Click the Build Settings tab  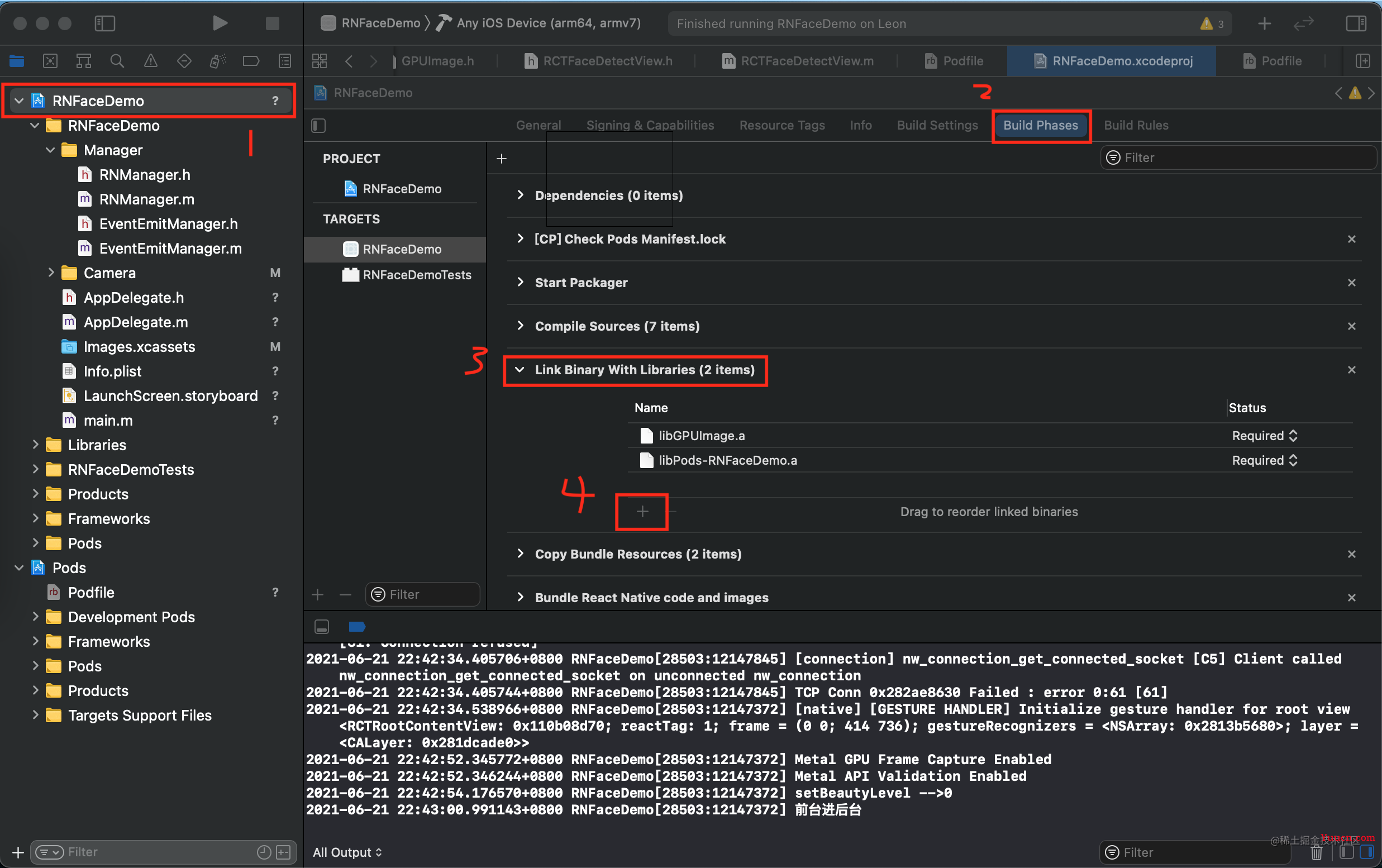click(x=935, y=125)
